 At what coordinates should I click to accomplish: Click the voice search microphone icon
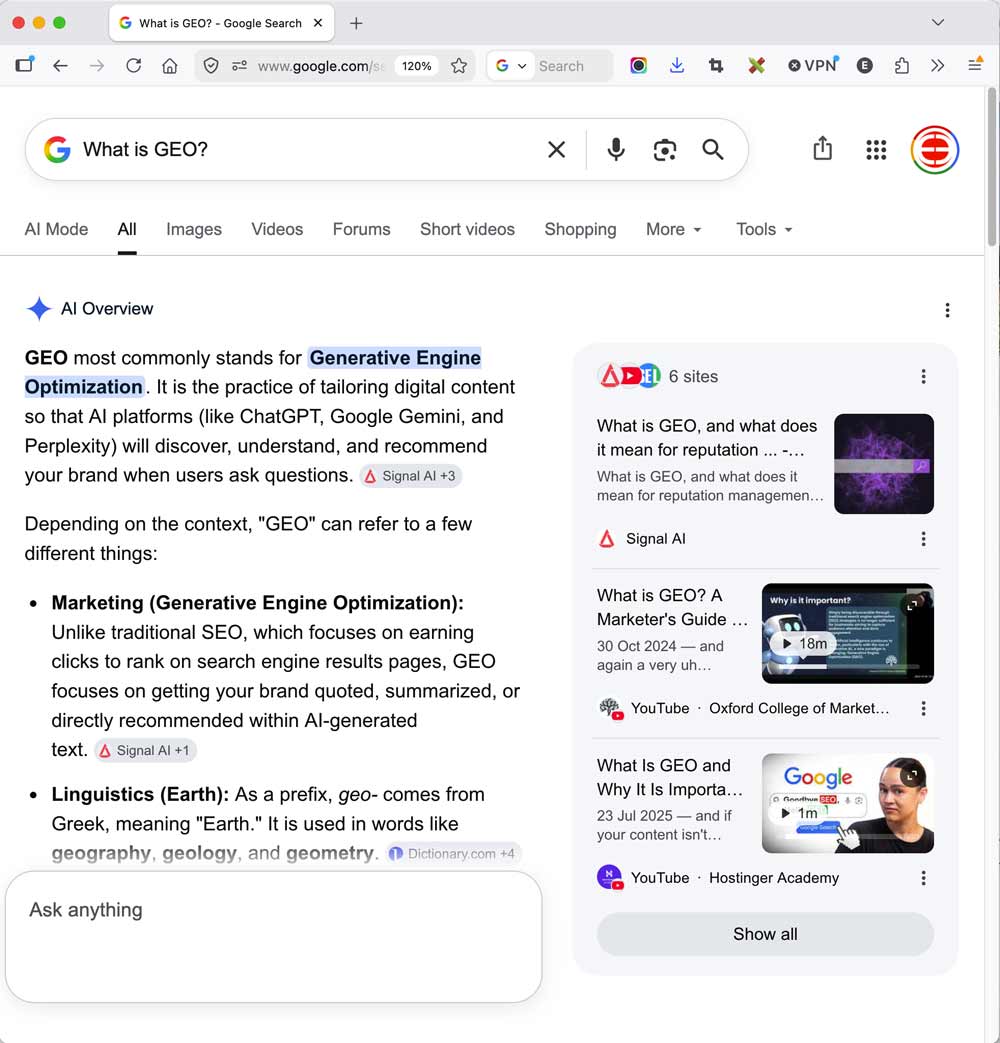pyautogui.click(x=616, y=150)
